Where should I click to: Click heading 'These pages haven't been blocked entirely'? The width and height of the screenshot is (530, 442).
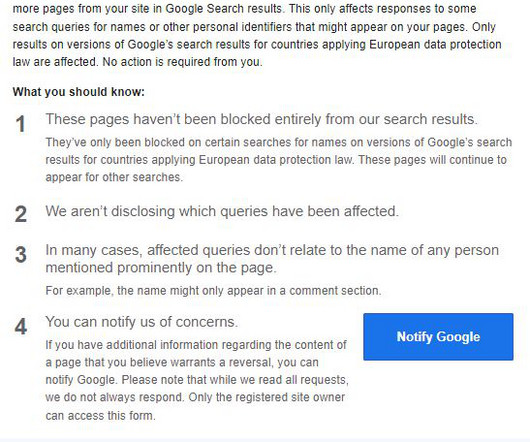[x=262, y=119]
